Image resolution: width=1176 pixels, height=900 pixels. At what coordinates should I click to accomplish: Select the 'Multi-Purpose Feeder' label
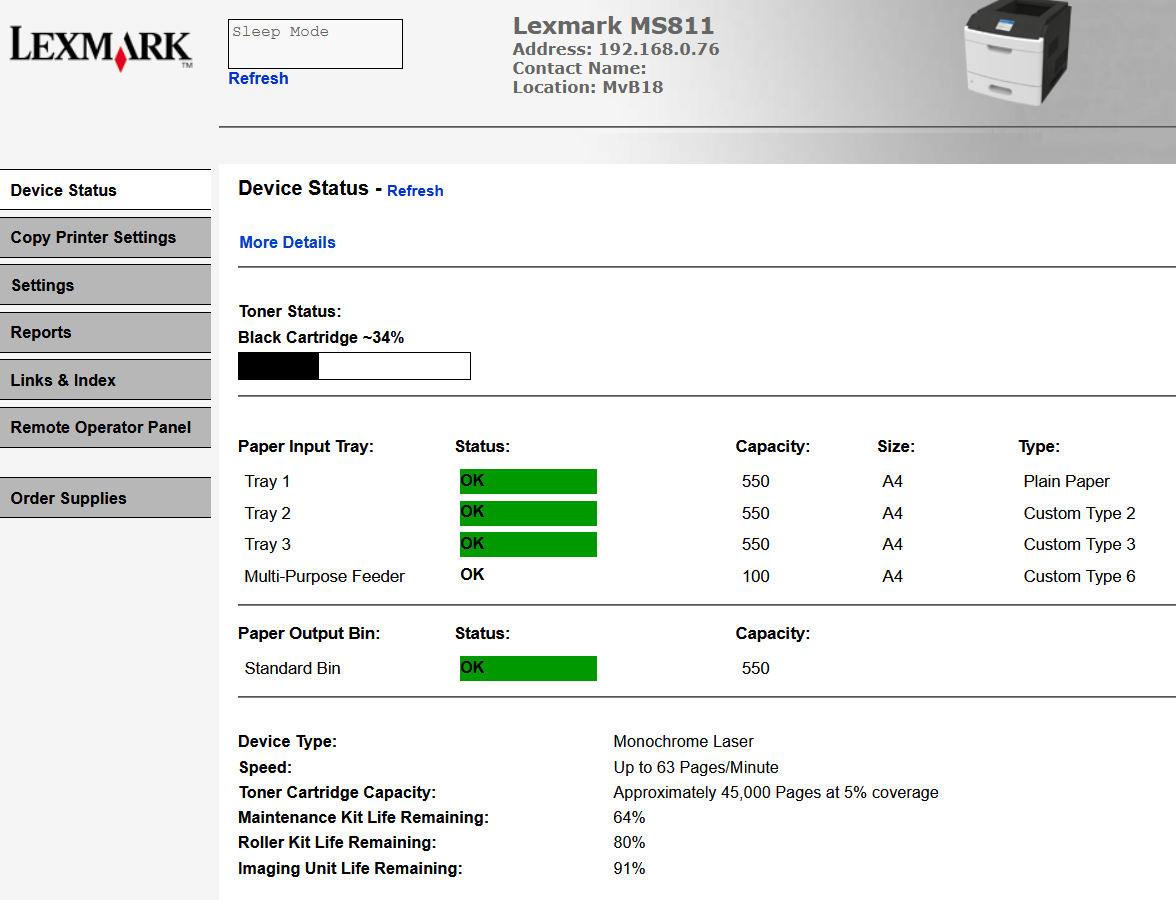coord(324,576)
